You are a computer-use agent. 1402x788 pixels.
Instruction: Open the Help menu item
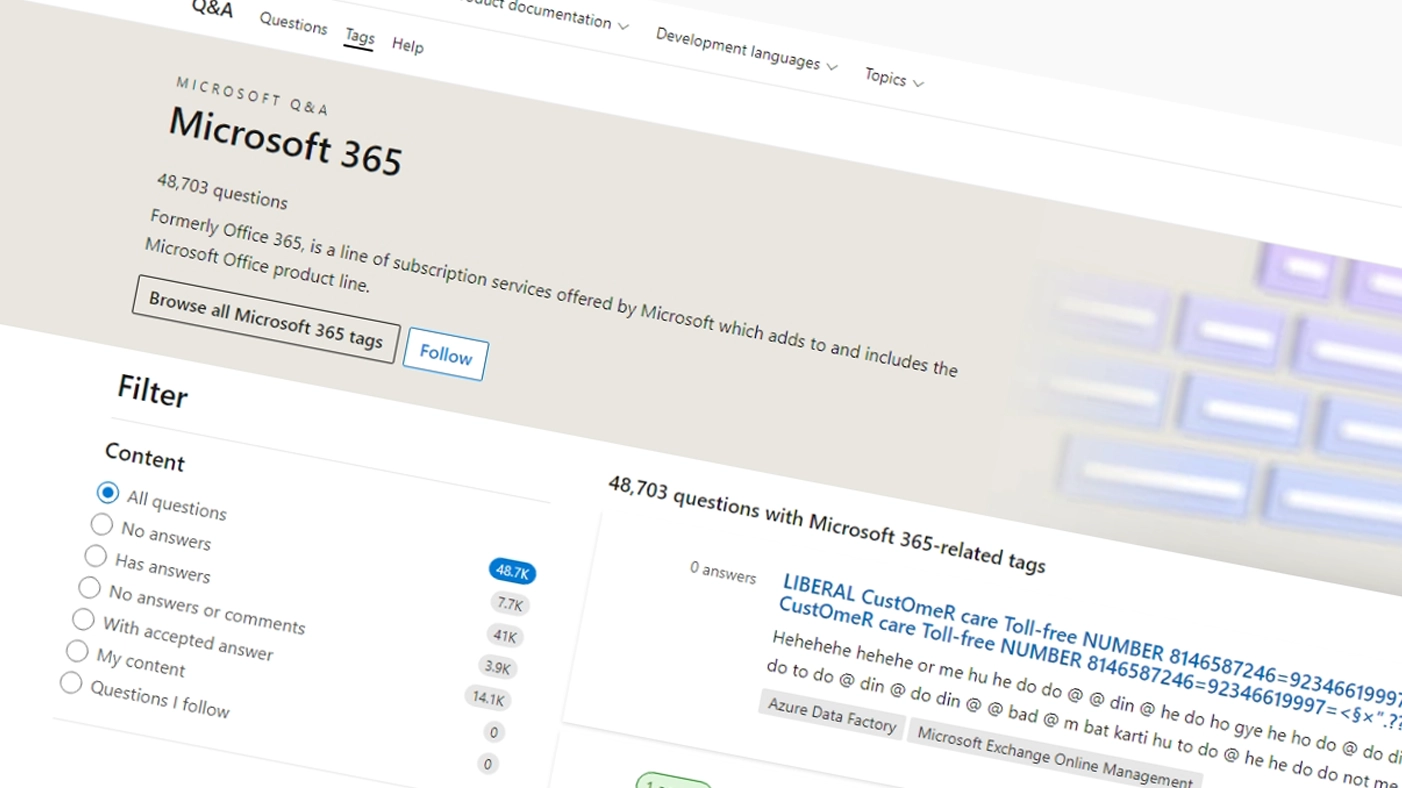pyautogui.click(x=407, y=46)
